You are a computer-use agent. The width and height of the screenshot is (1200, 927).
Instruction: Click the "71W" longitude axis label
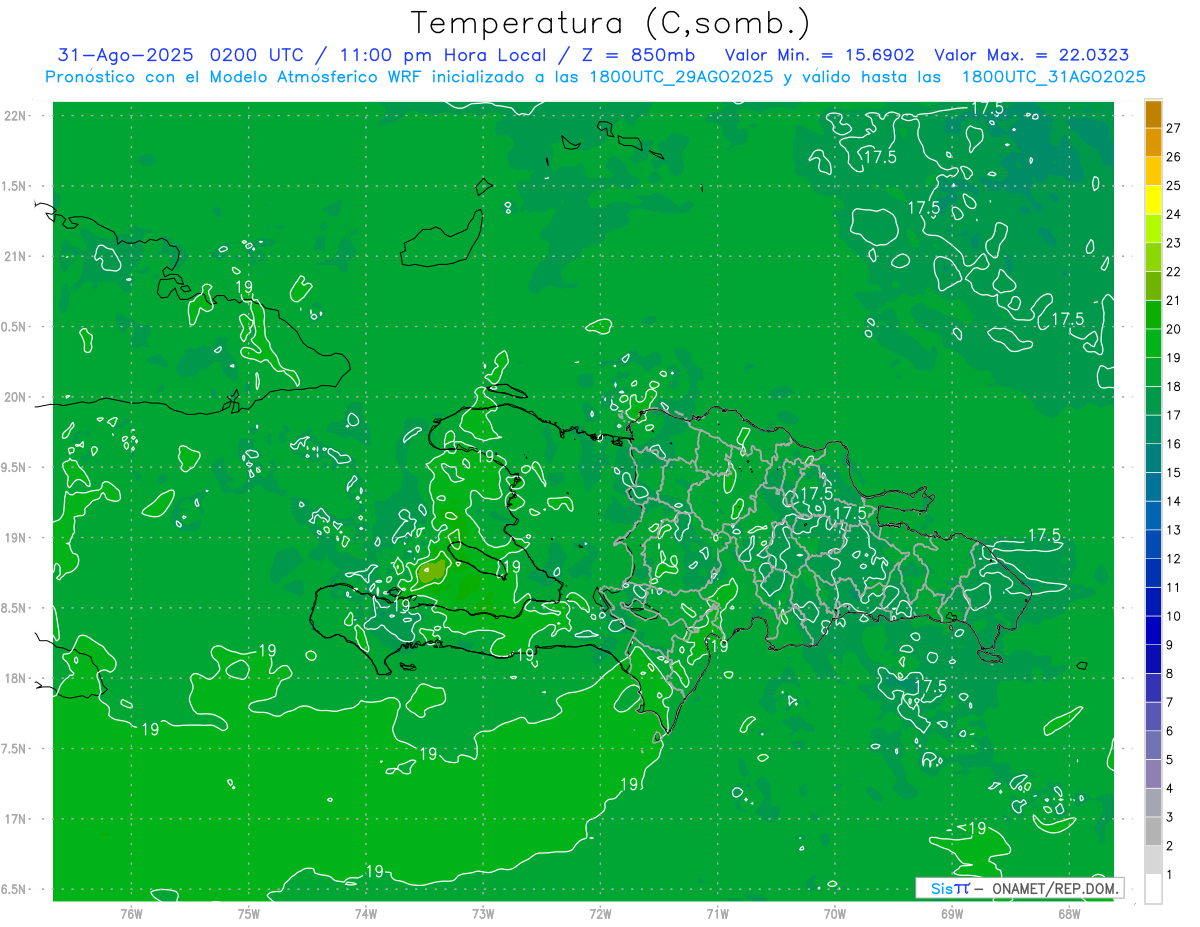(717, 914)
